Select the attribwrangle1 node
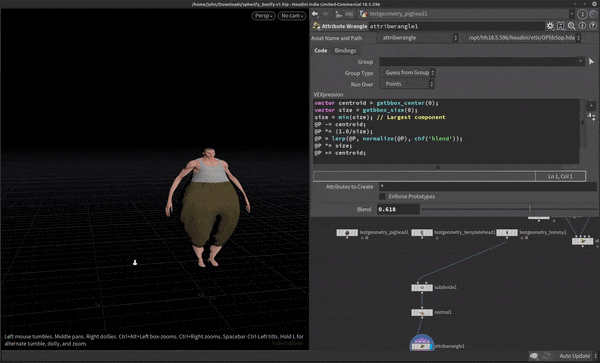The image size is (600, 363). (x=422, y=346)
